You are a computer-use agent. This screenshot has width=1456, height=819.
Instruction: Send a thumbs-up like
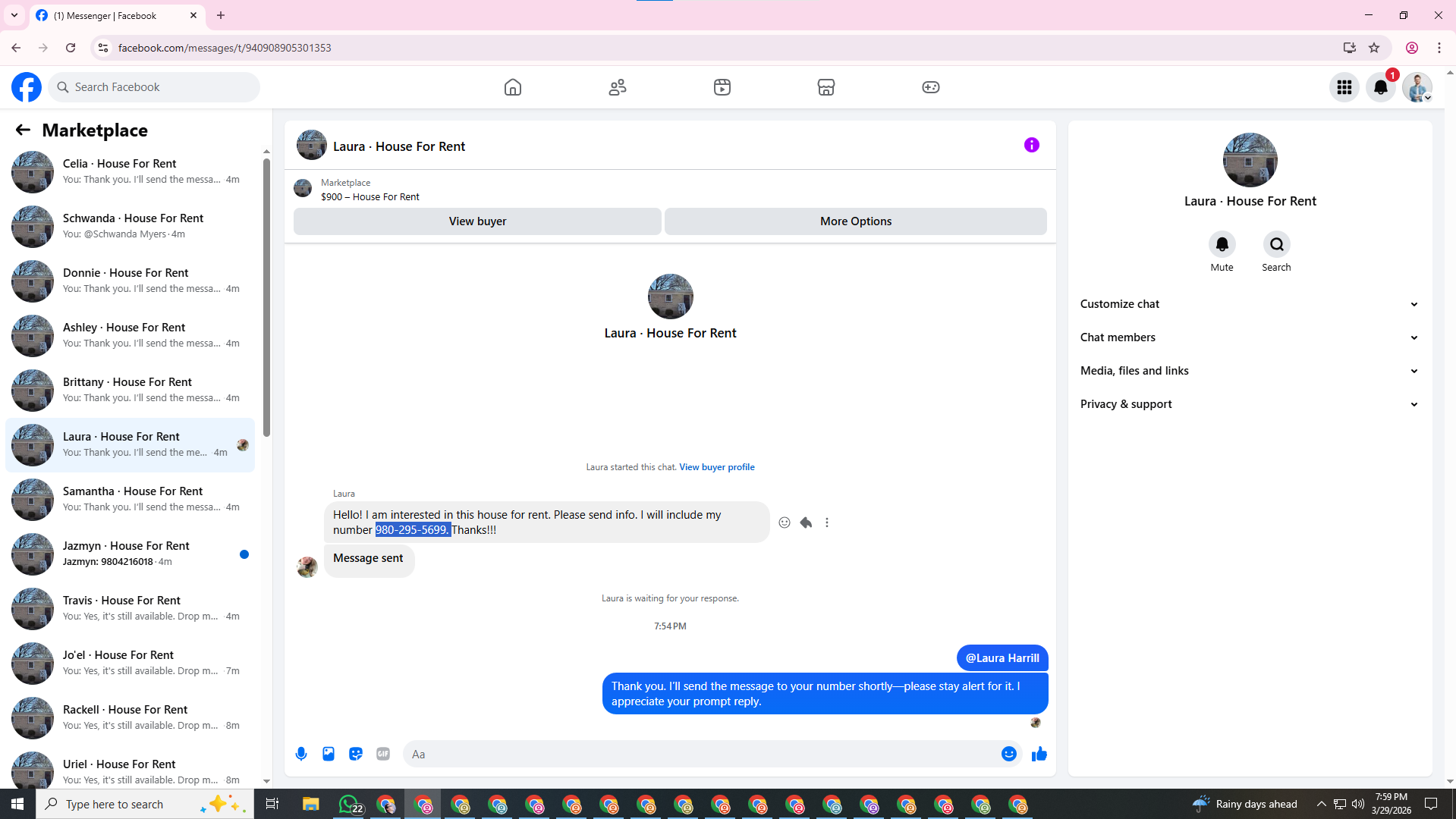pyautogui.click(x=1039, y=754)
